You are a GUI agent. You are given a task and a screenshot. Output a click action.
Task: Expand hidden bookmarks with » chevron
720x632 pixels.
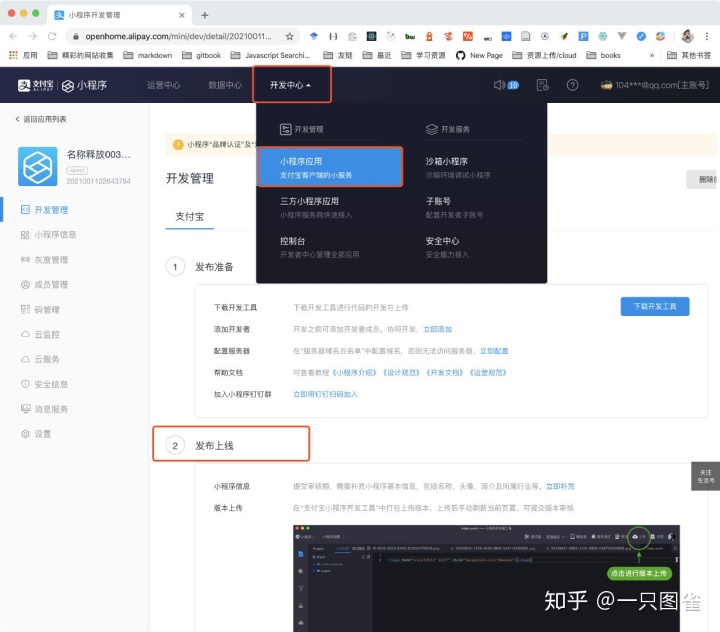(652, 55)
